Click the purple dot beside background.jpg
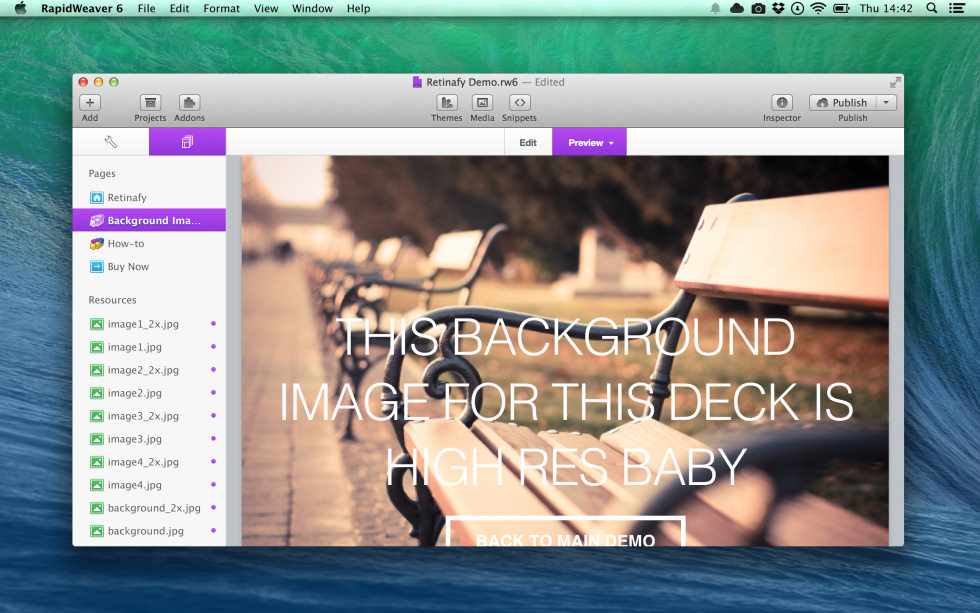Image resolution: width=980 pixels, height=613 pixels. pos(213,531)
